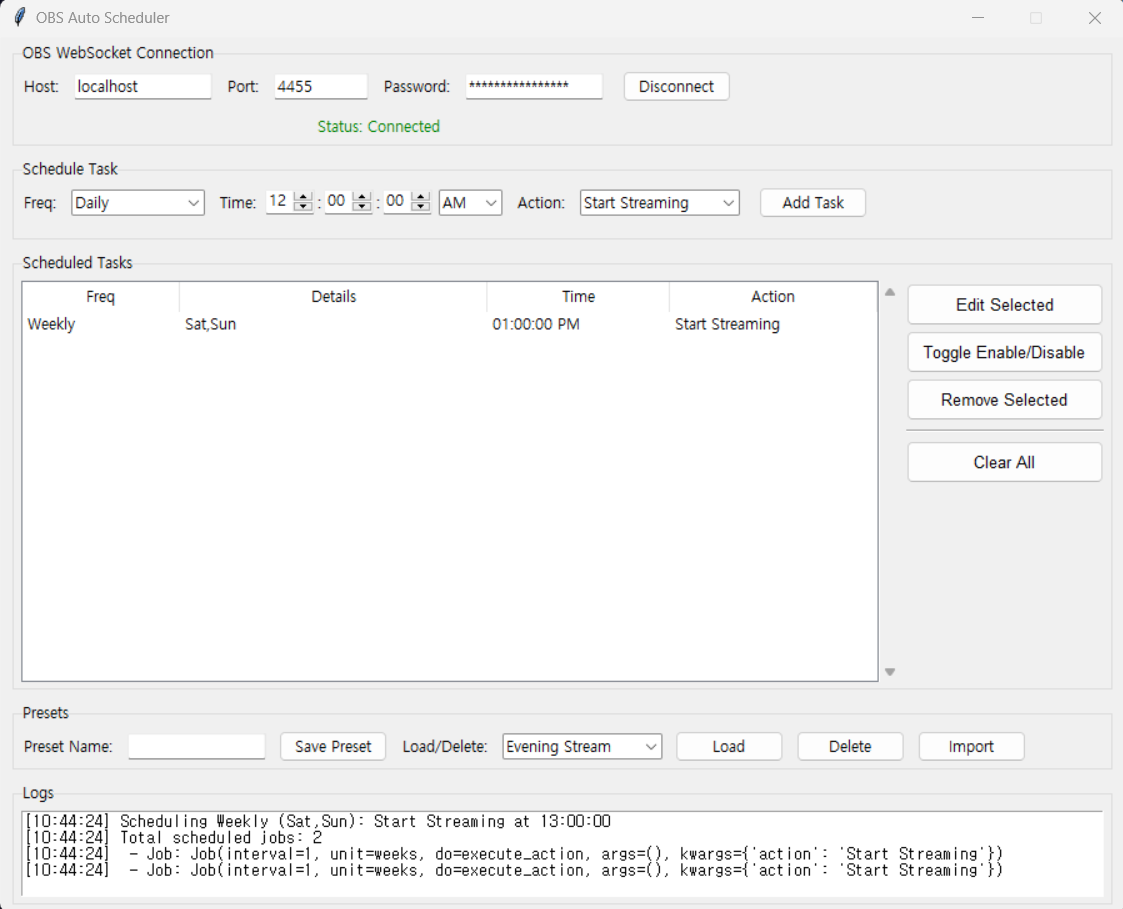Screen dimensions: 1123x909
Task: Click the scrollbar up arrow in task list
Action: click(889, 291)
